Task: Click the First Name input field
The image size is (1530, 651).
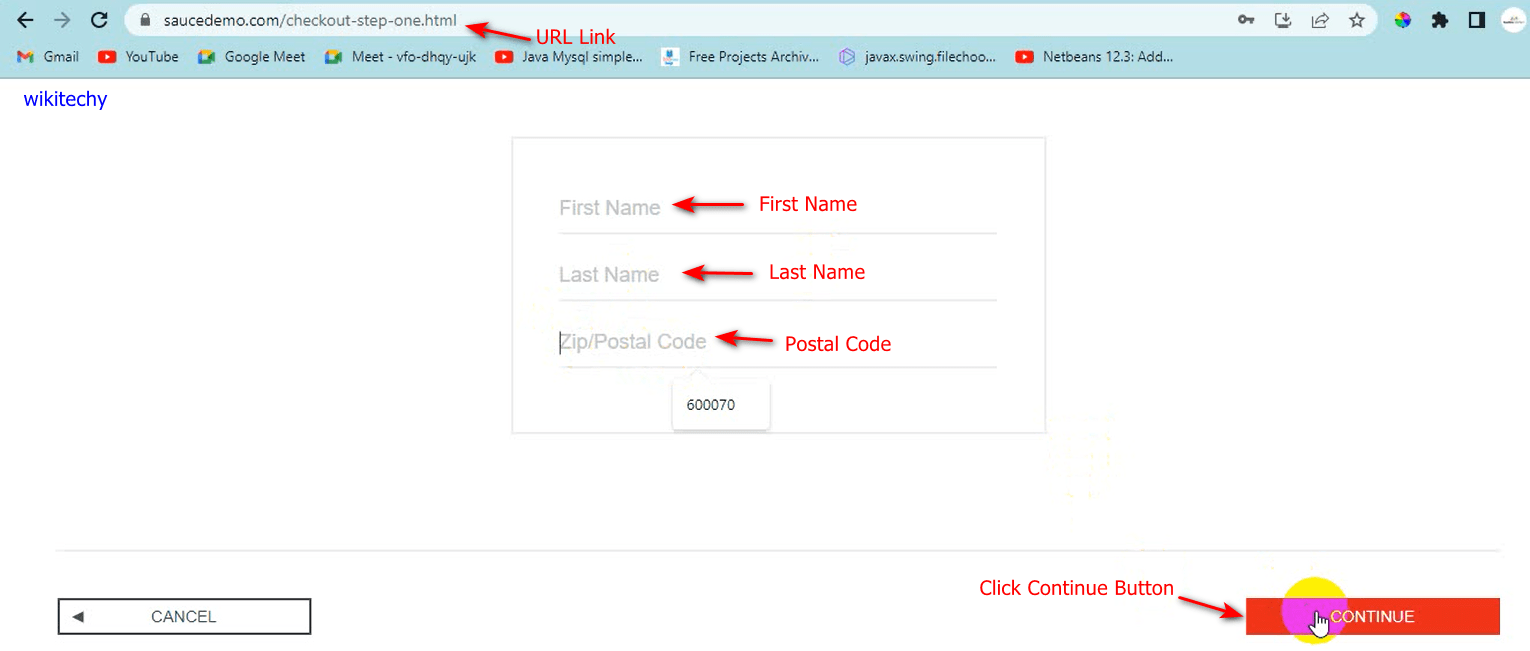Action: click(x=778, y=208)
